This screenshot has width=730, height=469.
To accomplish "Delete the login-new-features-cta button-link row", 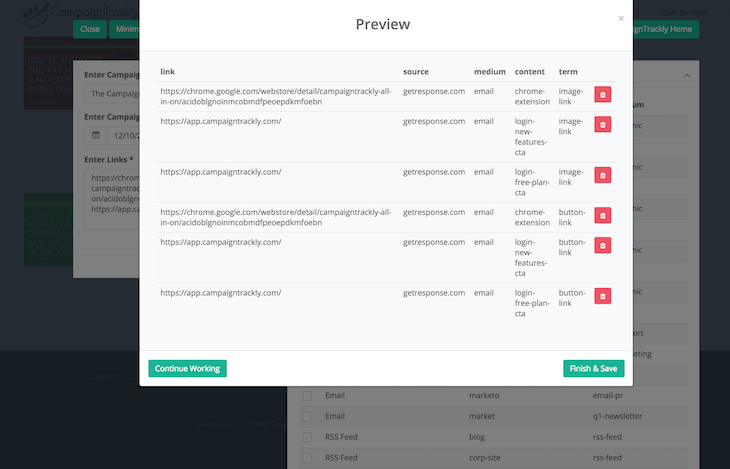I will coord(602,245).
